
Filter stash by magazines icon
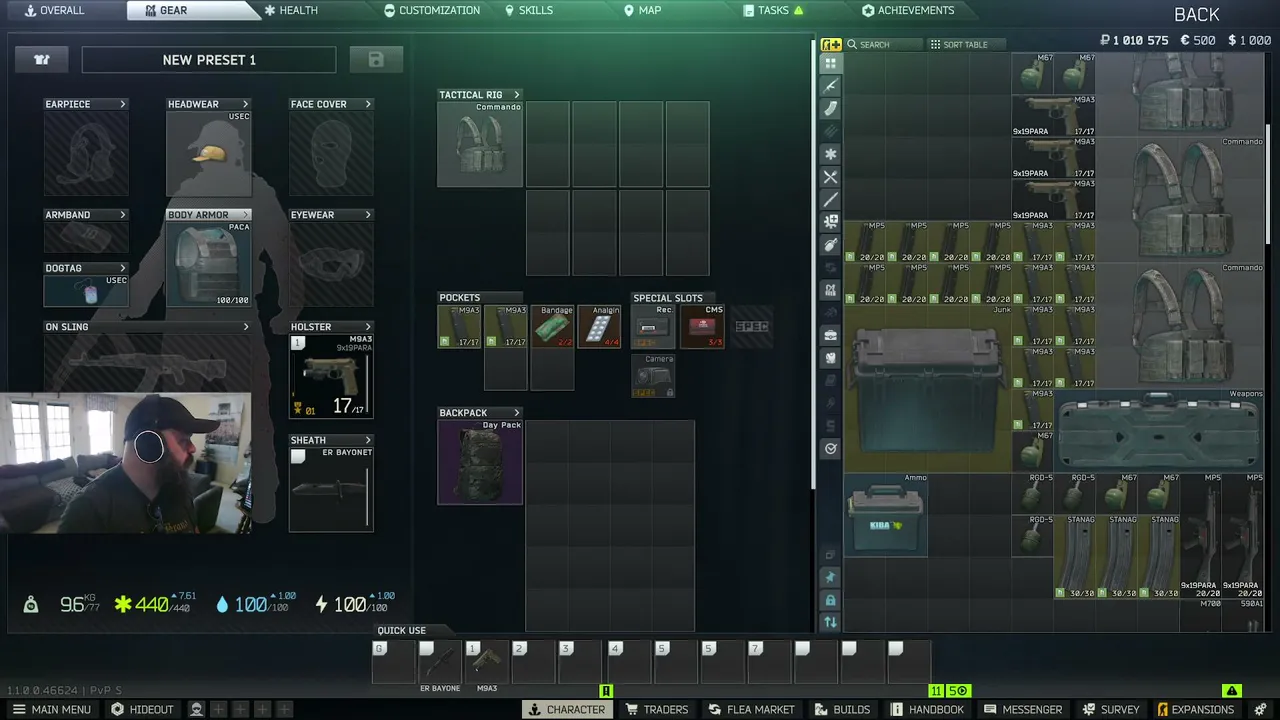(x=830, y=109)
